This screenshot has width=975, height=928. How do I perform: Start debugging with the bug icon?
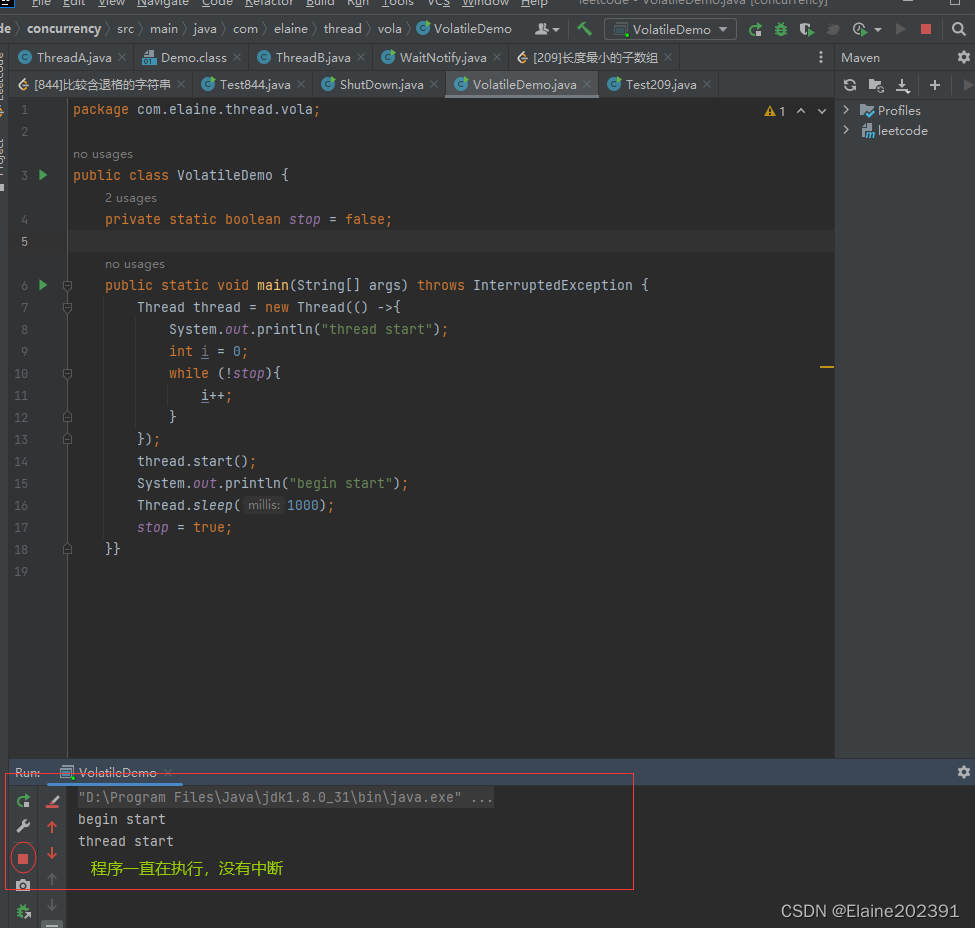[x=781, y=30]
